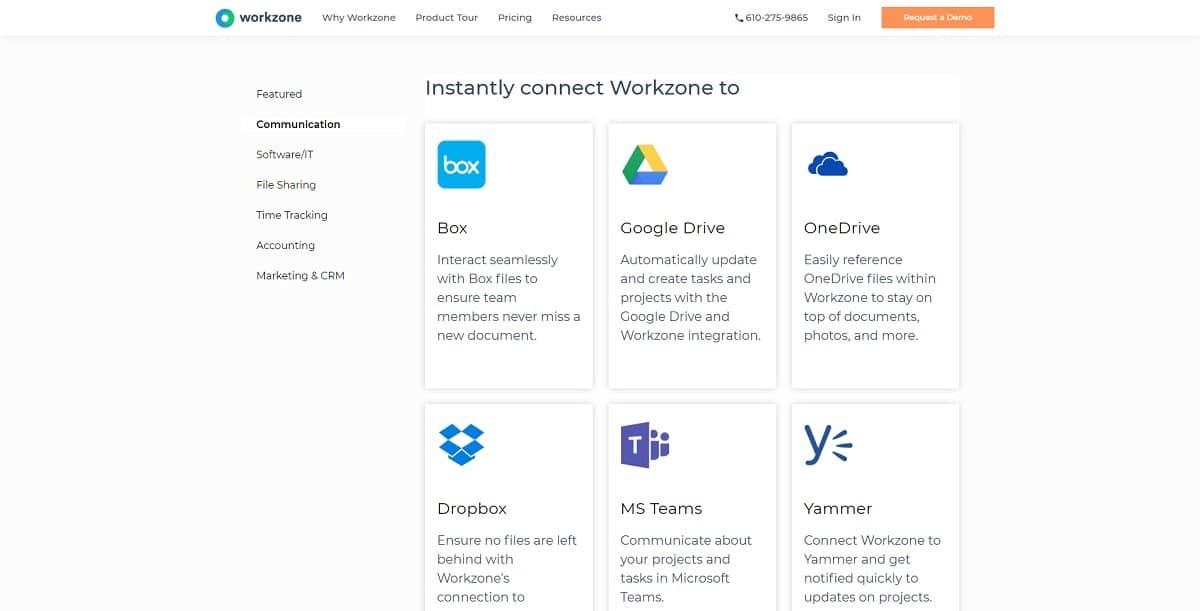Click the Request a Demo button
1200x611 pixels.
(x=937, y=17)
